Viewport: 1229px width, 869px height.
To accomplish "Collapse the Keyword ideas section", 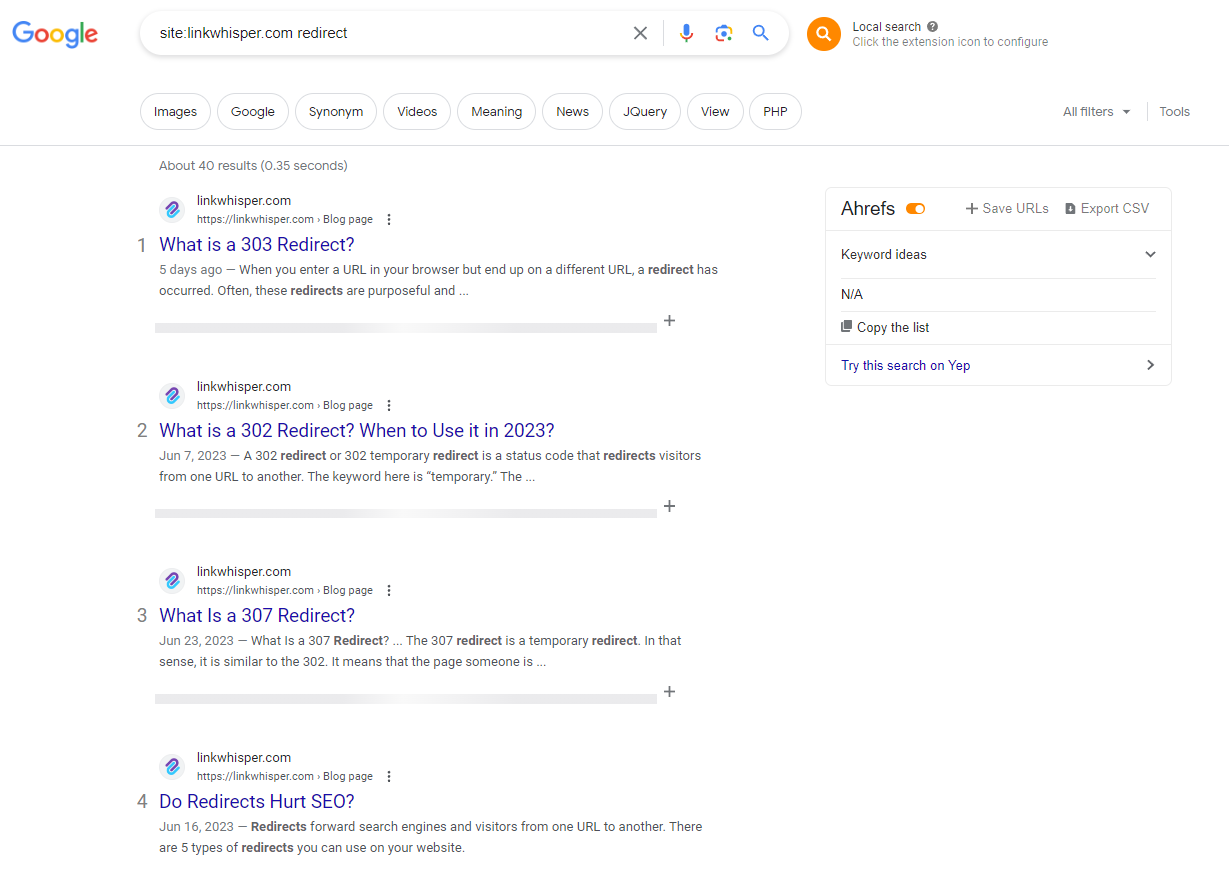I will pos(1150,254).
